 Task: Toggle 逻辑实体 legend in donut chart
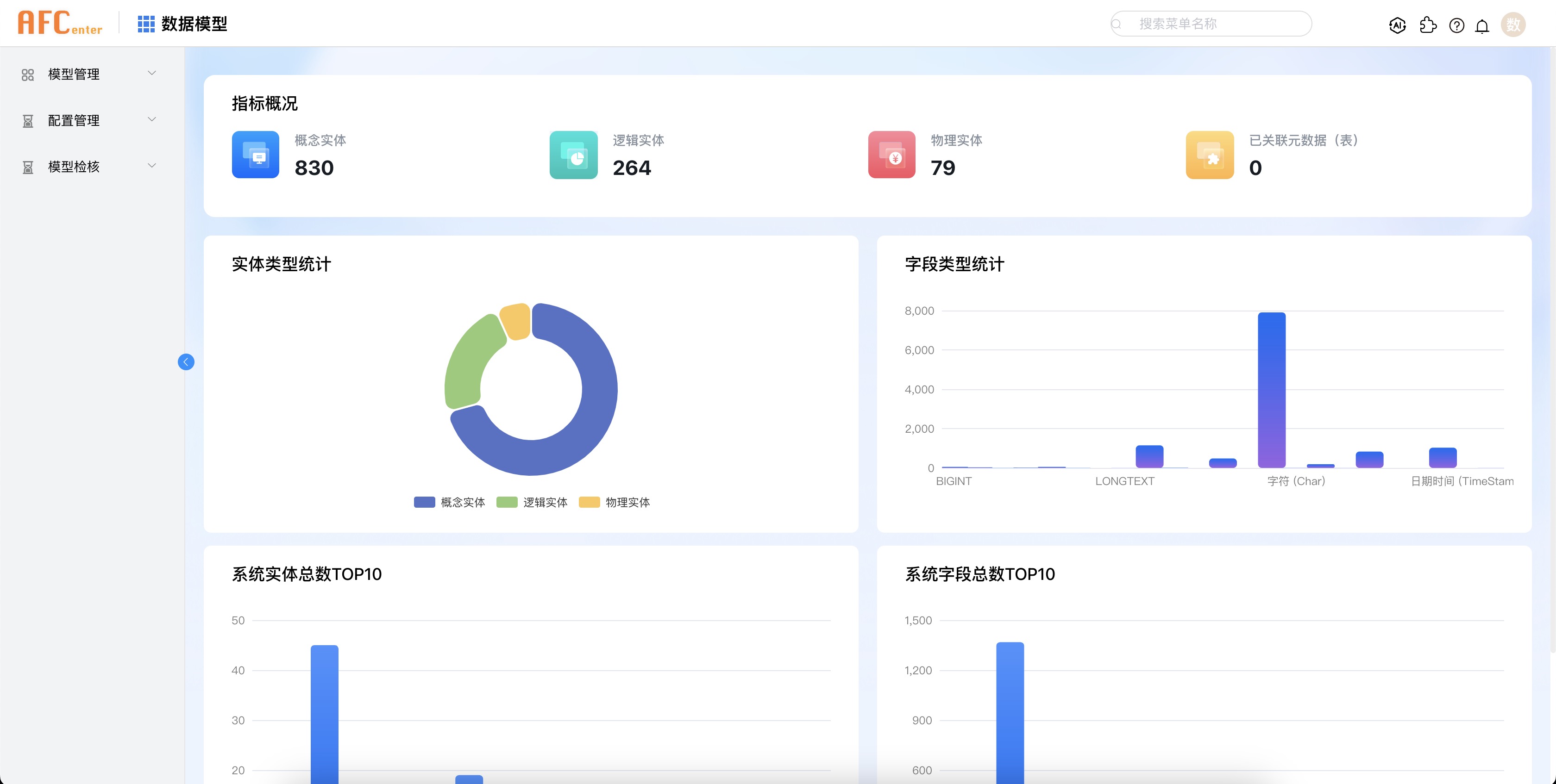pos(532,502)
